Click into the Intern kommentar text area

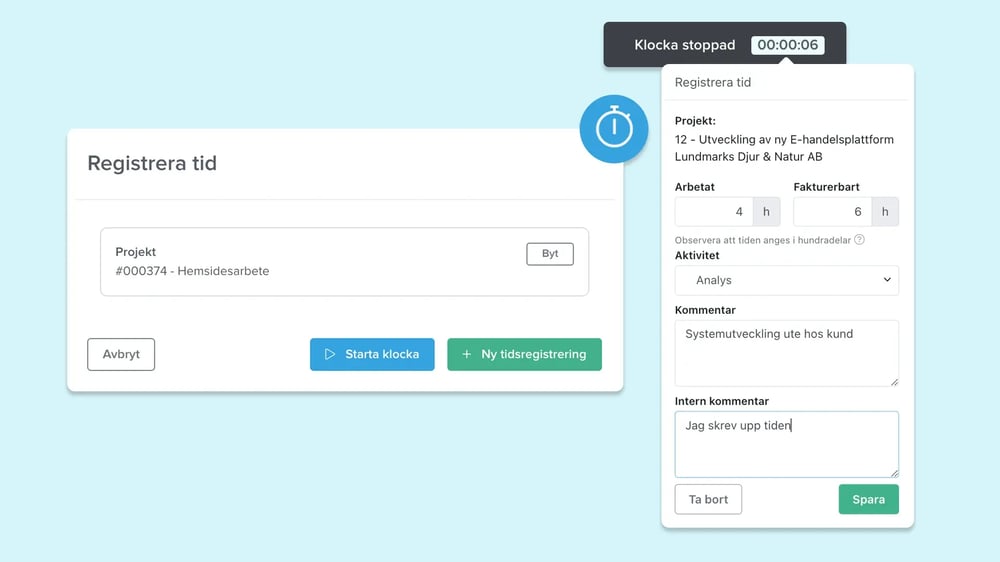tap(786, 445)
